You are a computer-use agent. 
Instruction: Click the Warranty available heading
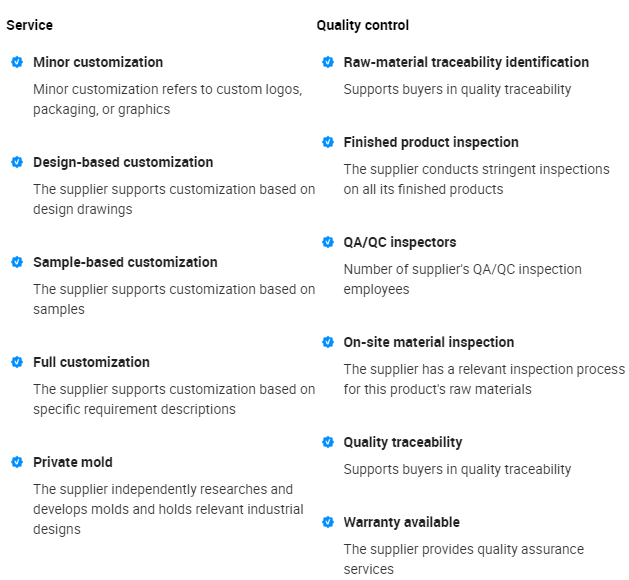click(402, 522)
